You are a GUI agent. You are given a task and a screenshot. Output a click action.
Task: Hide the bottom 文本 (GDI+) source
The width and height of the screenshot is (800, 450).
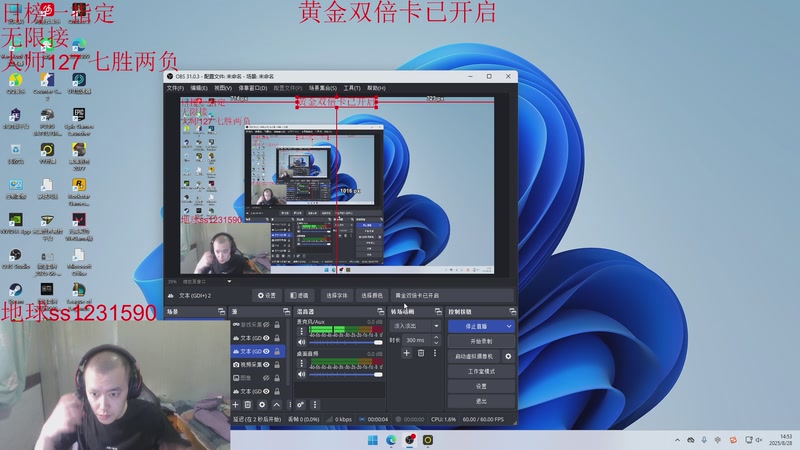click(266, 391)
